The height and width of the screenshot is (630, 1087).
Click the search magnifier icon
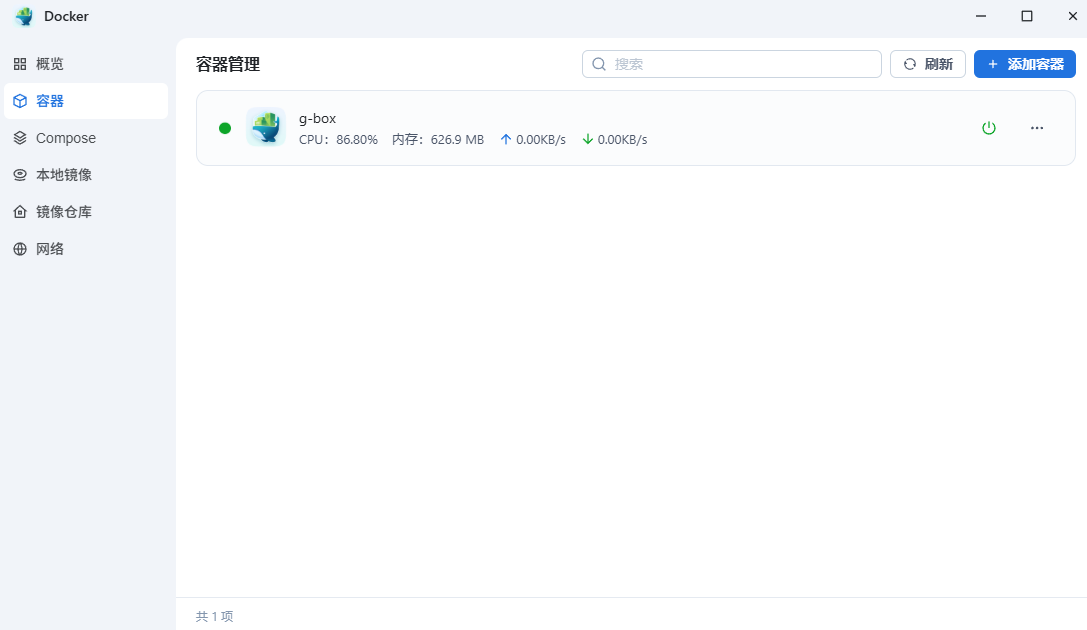(599, 64)
